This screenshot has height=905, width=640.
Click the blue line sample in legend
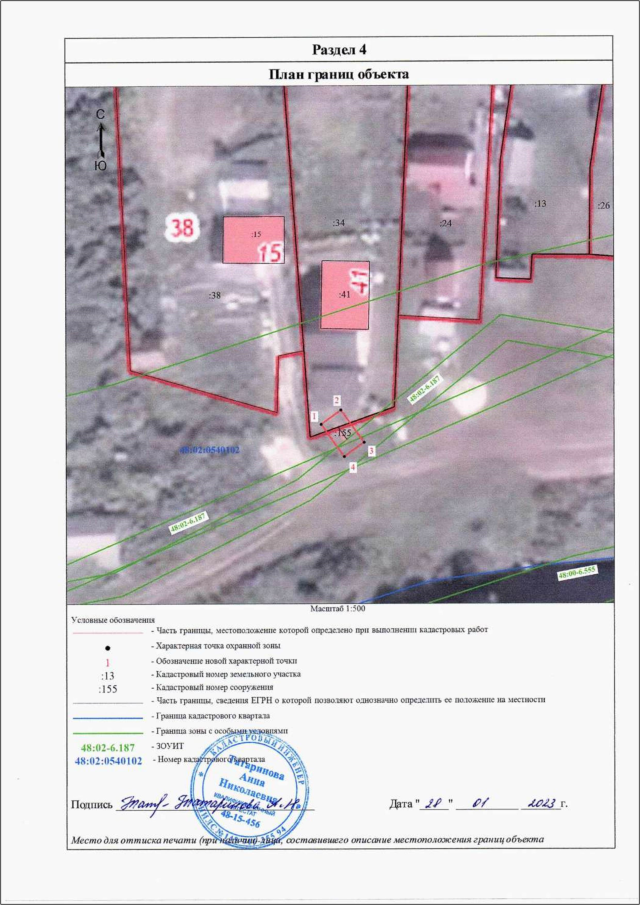pyautogui.click(x=107, y=717)
